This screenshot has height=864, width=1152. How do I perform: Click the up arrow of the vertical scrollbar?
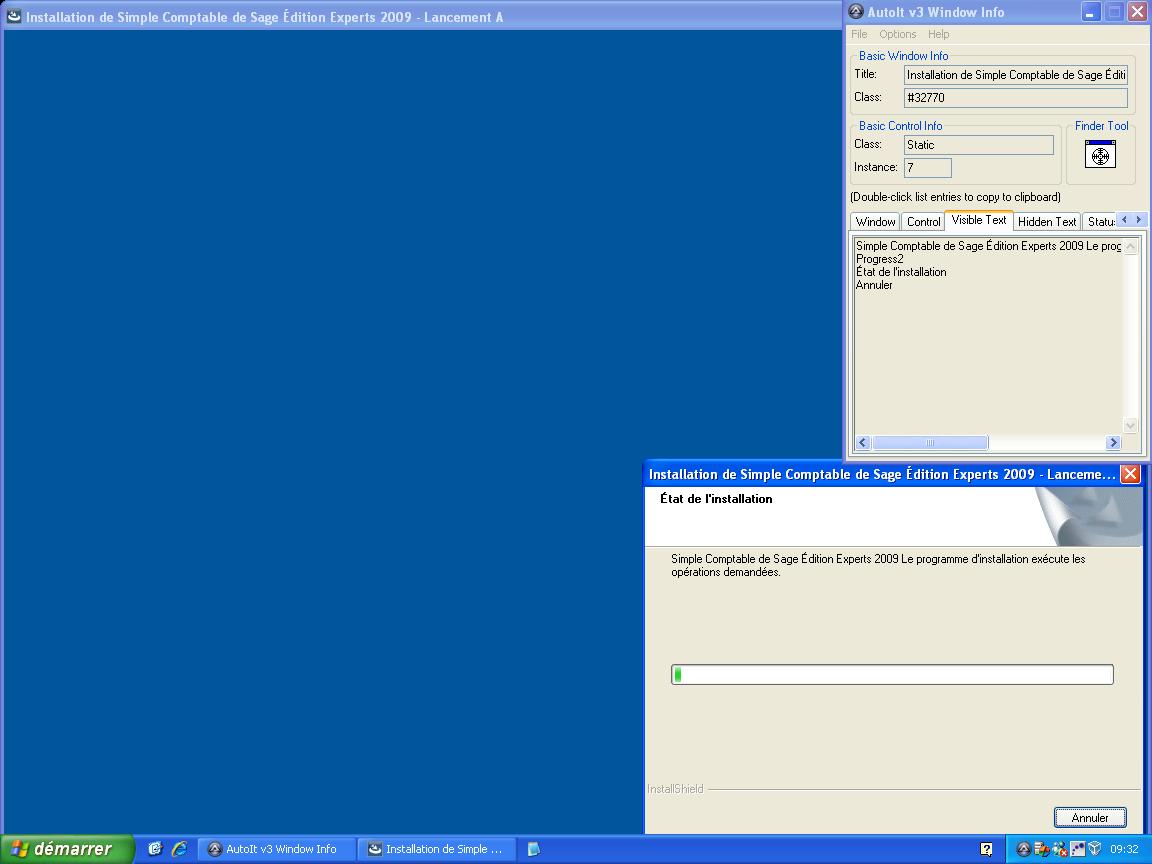coord(1131,247)
